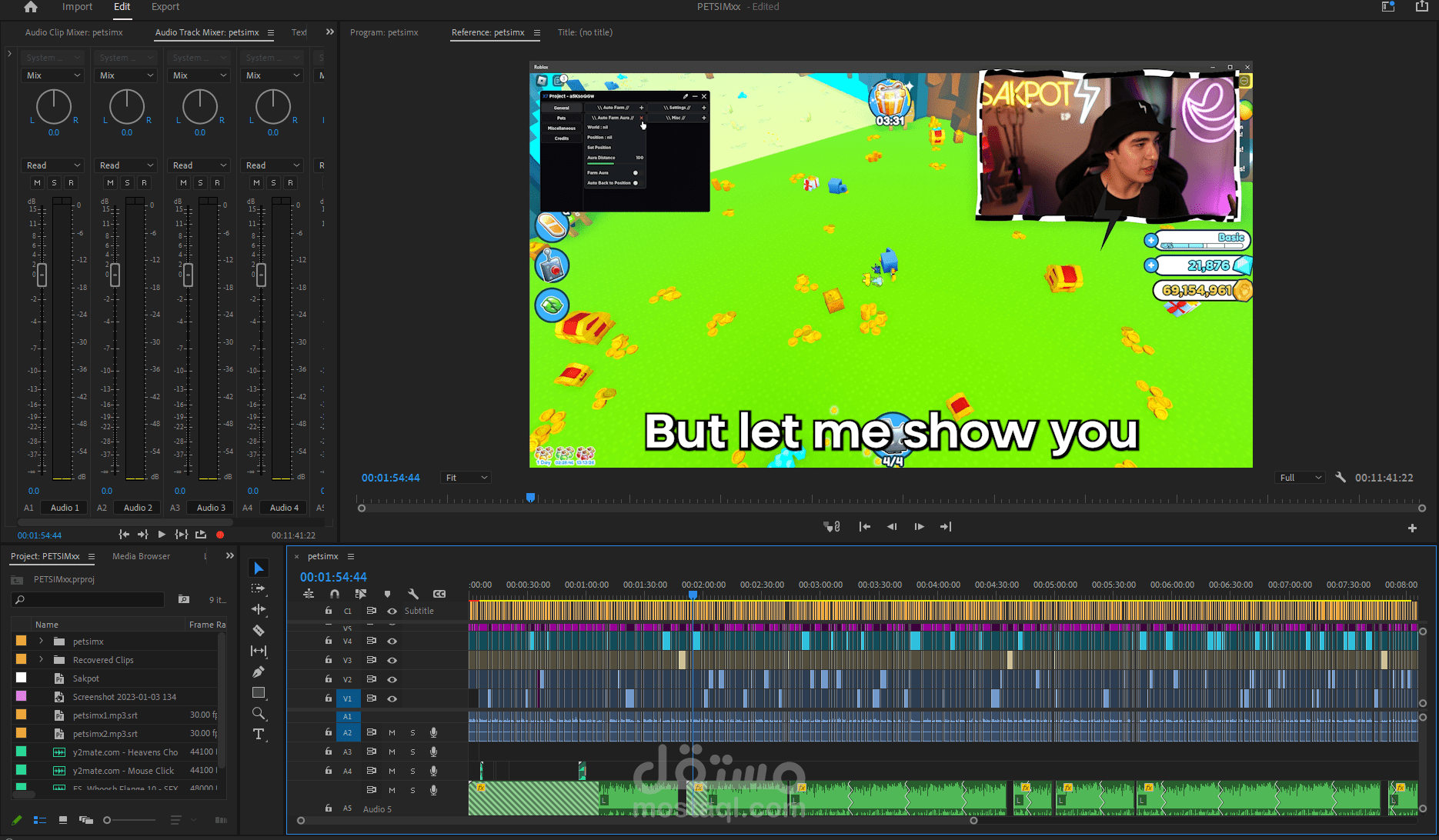Open the Reference monitor button editor plus
Image resolution: width=1439 pixels, height=840 pixels.
pos(1412,528)
